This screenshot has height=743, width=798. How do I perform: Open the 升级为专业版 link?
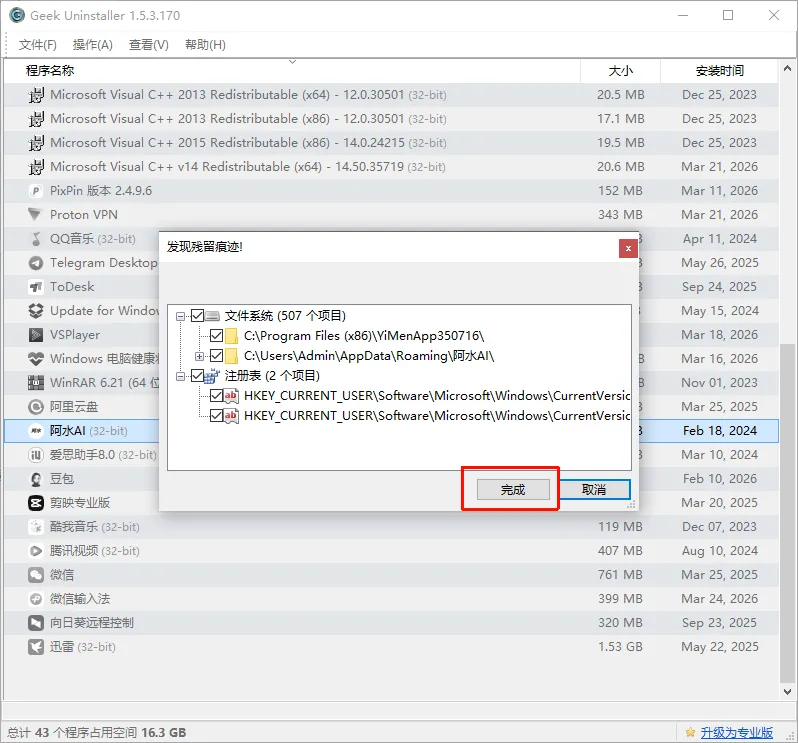click(x=736, y=732)
